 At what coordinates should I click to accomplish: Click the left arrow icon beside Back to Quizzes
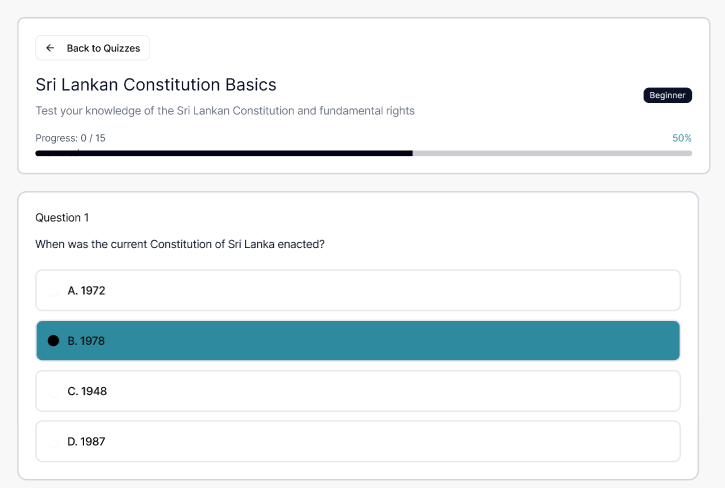(x=50, y=48)
